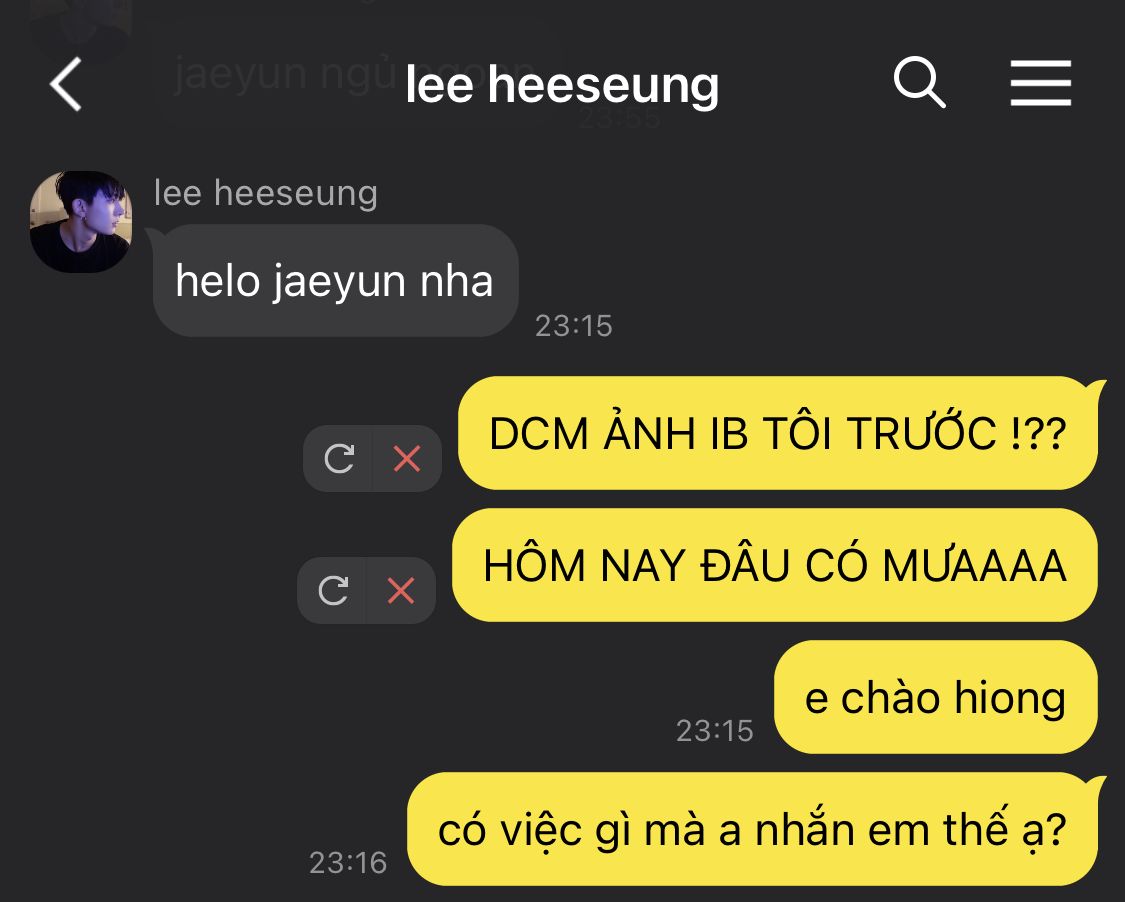This screenshot has width=1125, height=902.
Task: Select the helo jaeyun nha bubble
Action: click(335, 281)
